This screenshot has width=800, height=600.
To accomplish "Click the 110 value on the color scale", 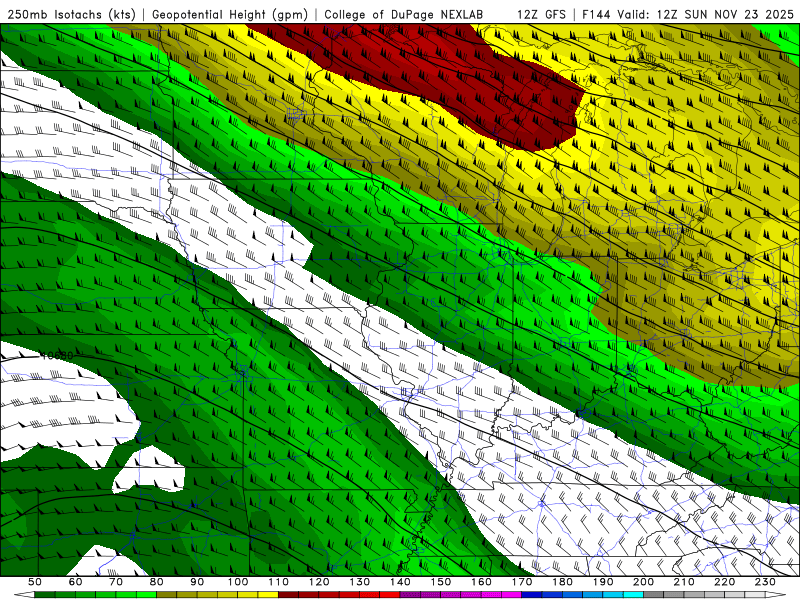I will (x=278, y=582).
